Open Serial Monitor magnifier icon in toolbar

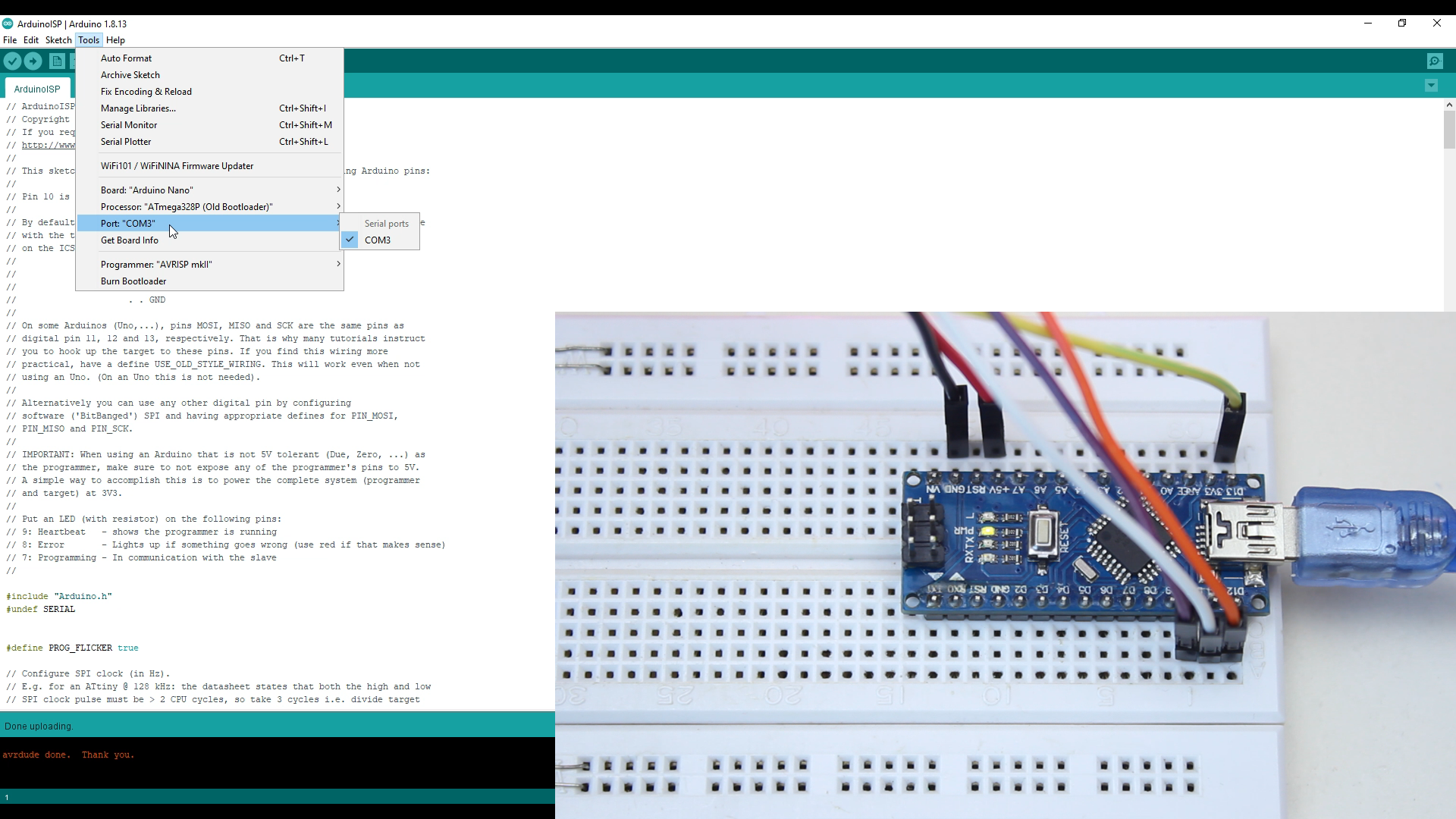tap(1434, 61)
